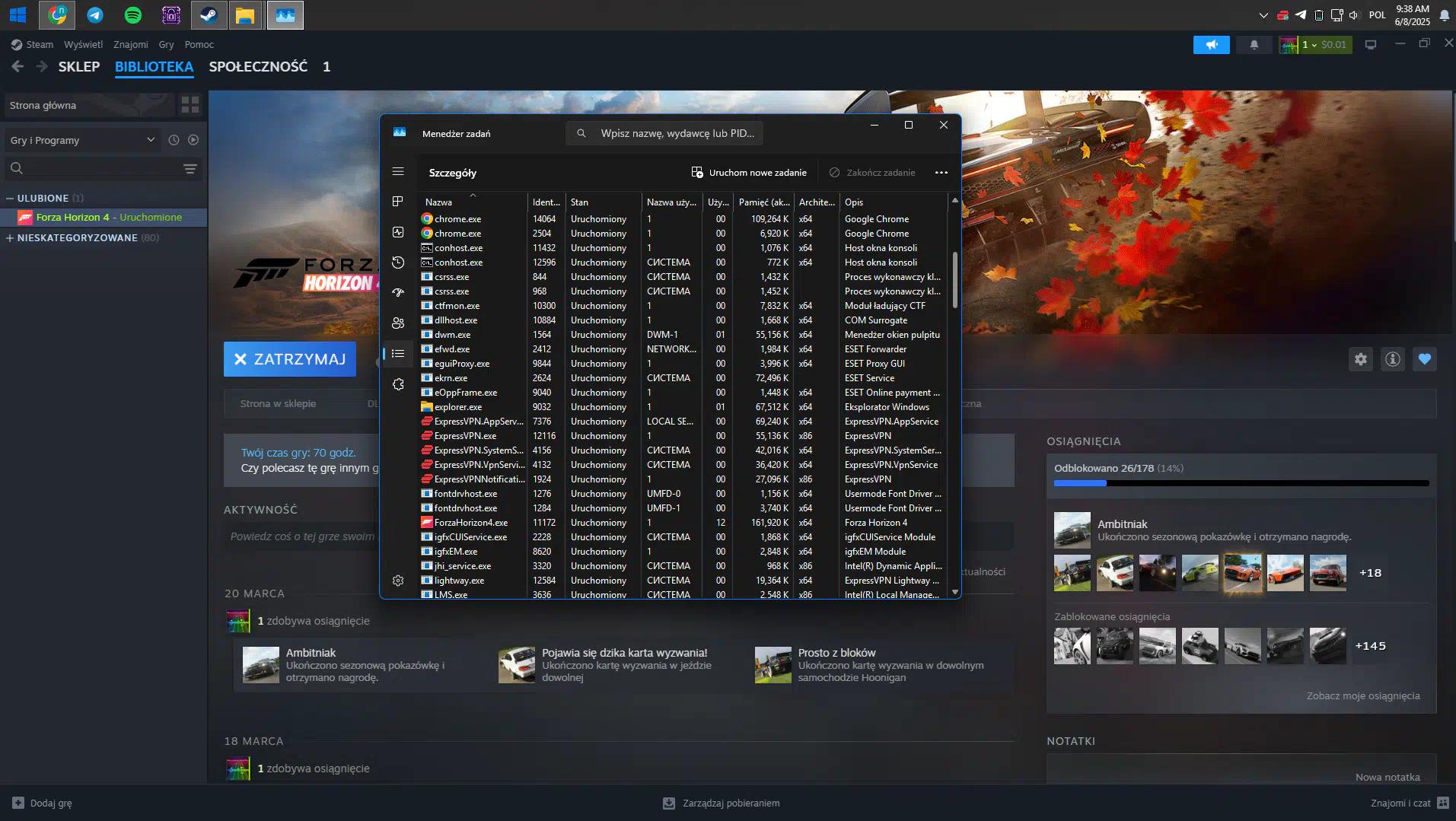Open the Gry i Programy dropdown
The image size is (1456, 821).
point(83,140)
